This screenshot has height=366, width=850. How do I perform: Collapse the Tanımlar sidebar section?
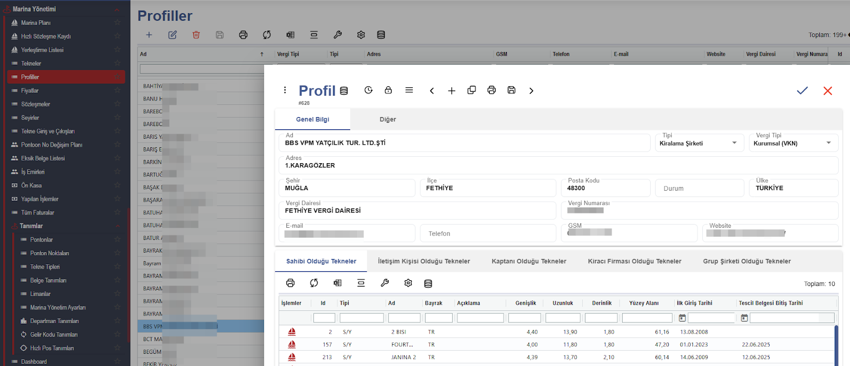117,226
